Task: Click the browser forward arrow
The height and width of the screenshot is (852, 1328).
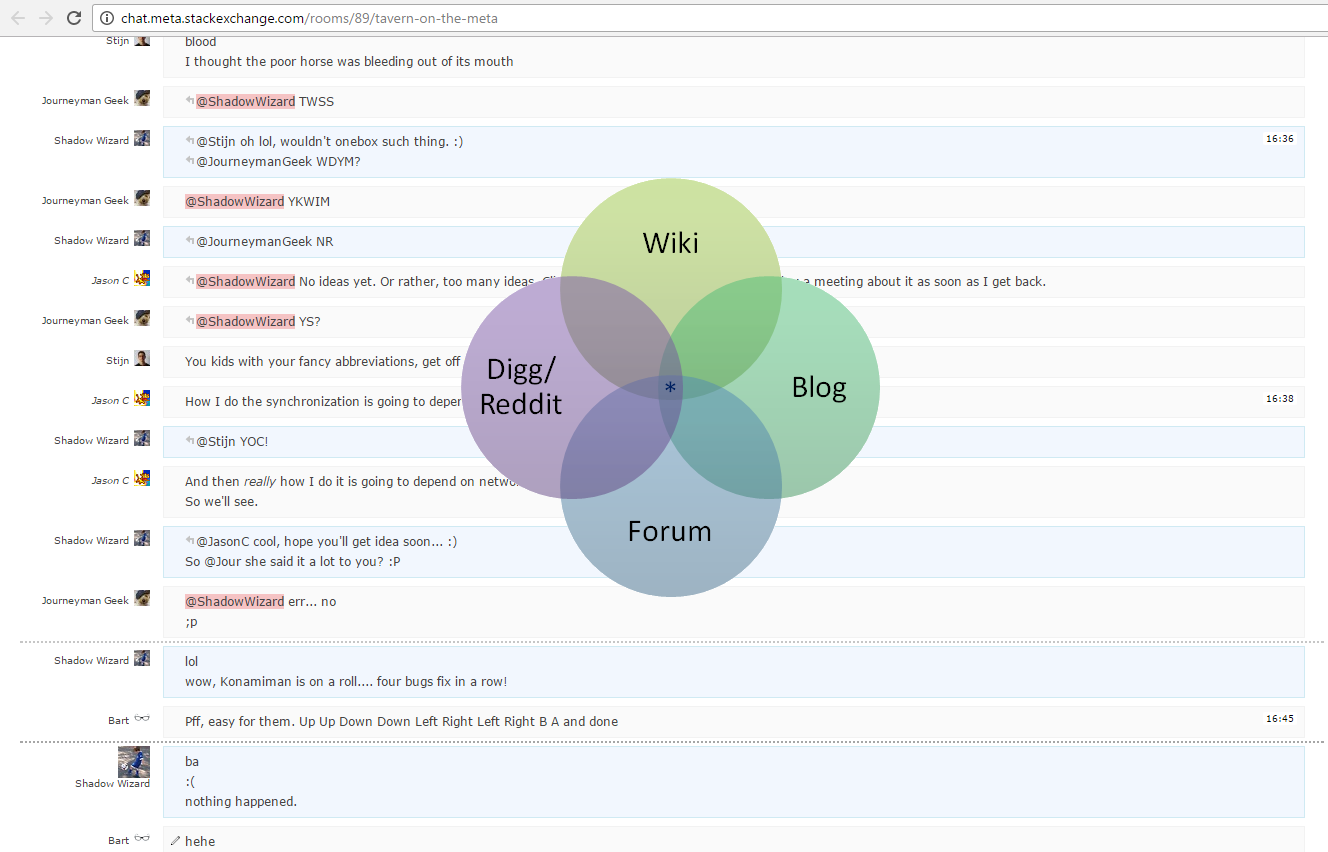Action: coord(46,18)
